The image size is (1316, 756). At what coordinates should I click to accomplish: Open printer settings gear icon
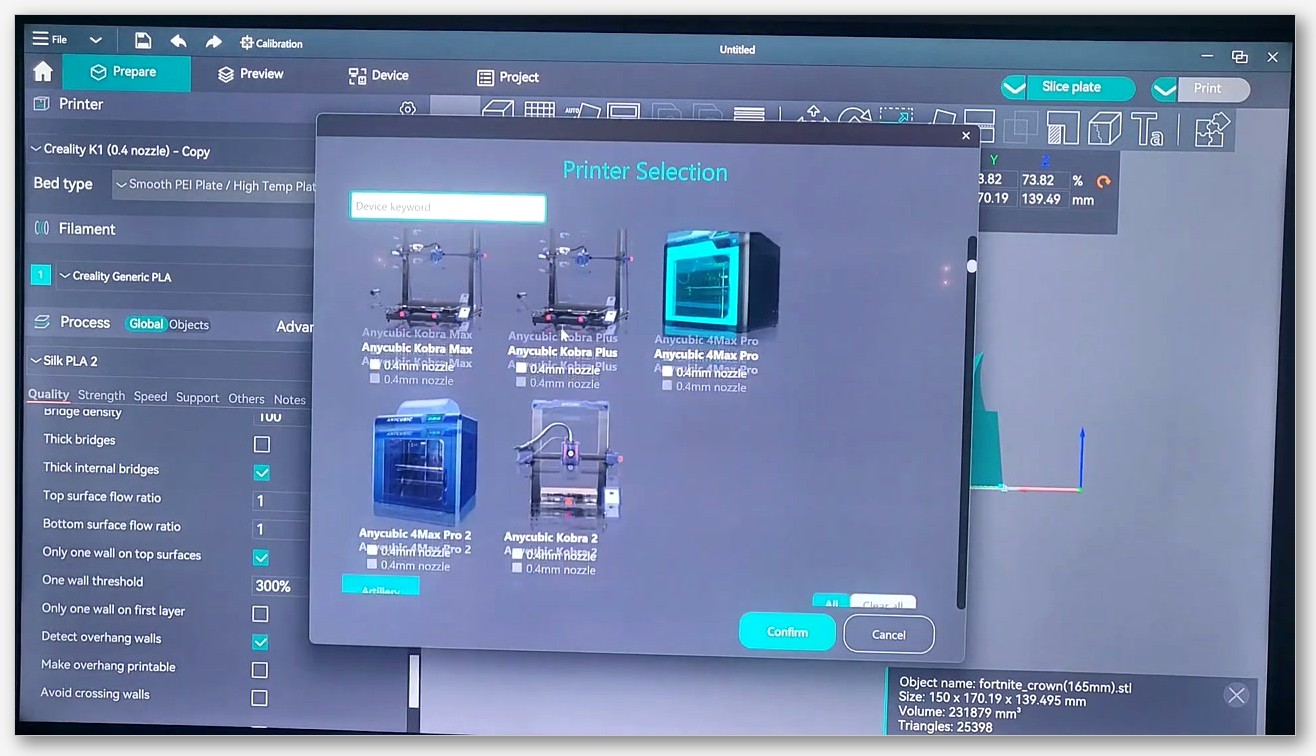point(407,108)
